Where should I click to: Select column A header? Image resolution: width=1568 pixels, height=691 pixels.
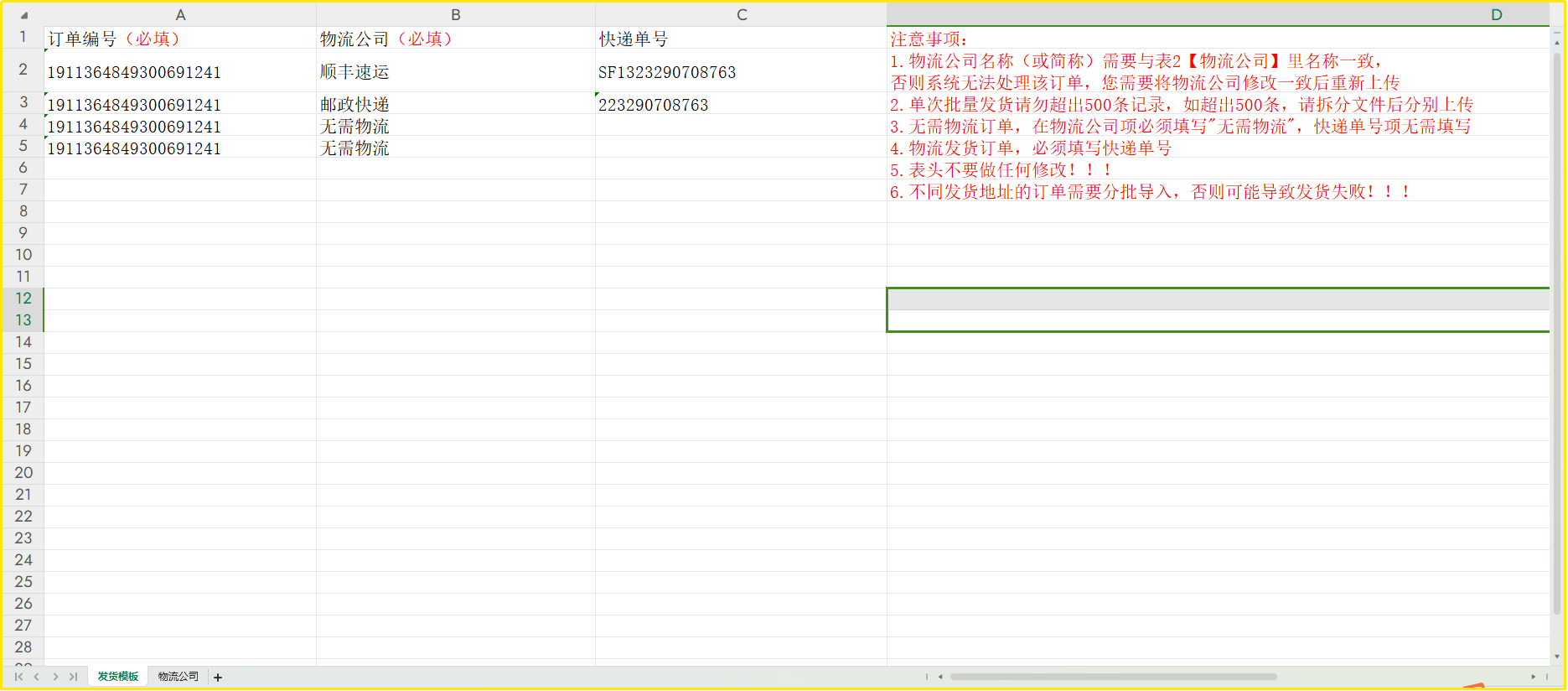(180, 15)
